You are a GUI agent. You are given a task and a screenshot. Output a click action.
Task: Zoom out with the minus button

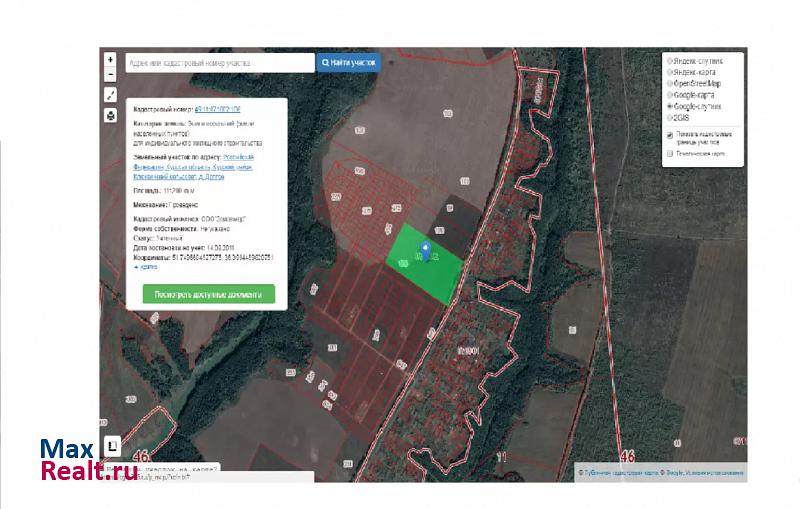(x=111, y=73)
